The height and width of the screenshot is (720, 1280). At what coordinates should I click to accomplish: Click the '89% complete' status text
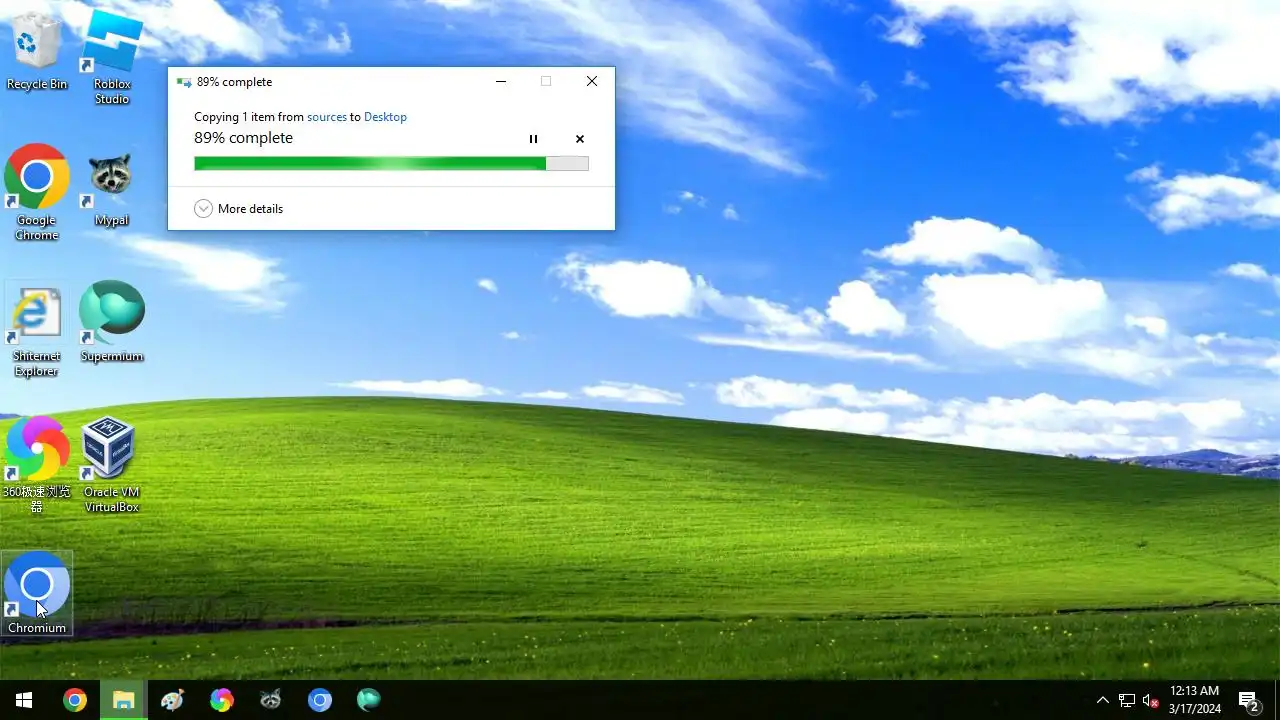coord(243,138)
